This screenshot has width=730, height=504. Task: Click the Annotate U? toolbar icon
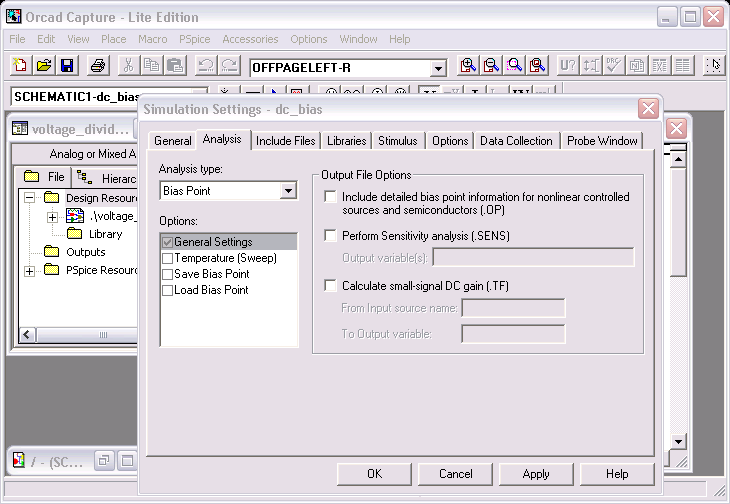coord(568,66)
